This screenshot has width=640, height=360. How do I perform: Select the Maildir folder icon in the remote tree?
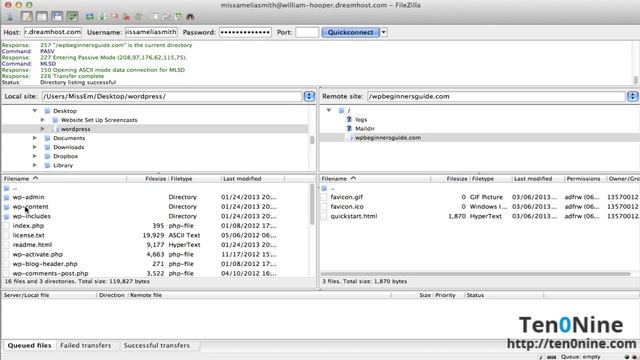coord(349,128)
